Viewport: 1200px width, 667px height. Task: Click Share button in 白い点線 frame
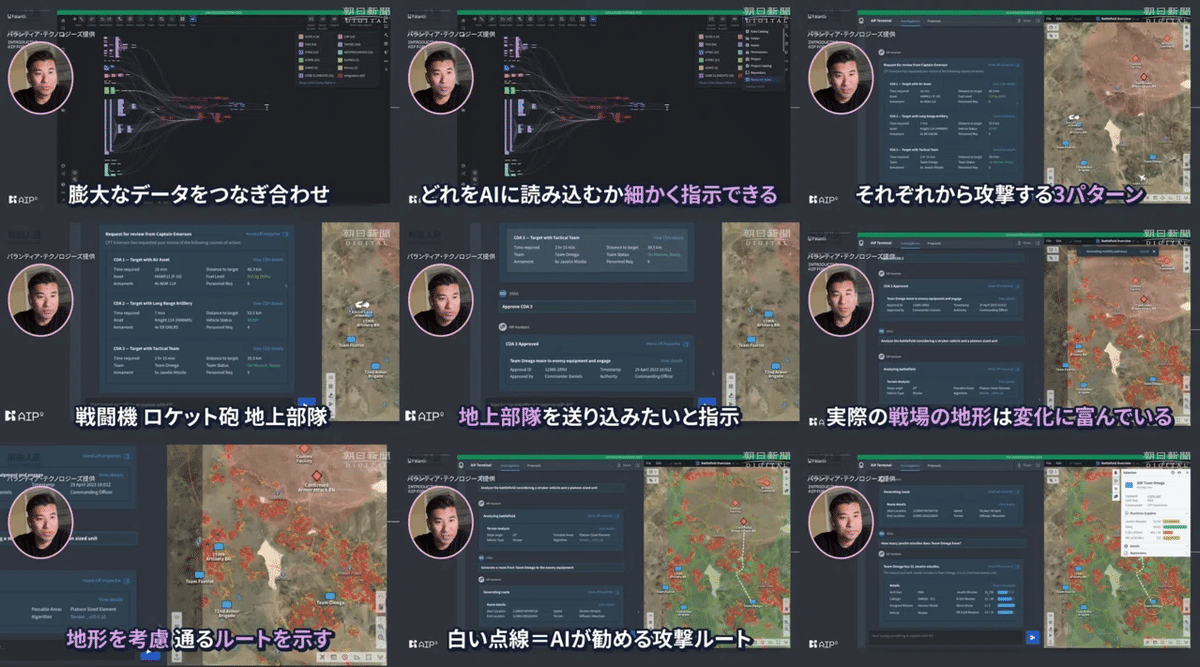[625, 465]
